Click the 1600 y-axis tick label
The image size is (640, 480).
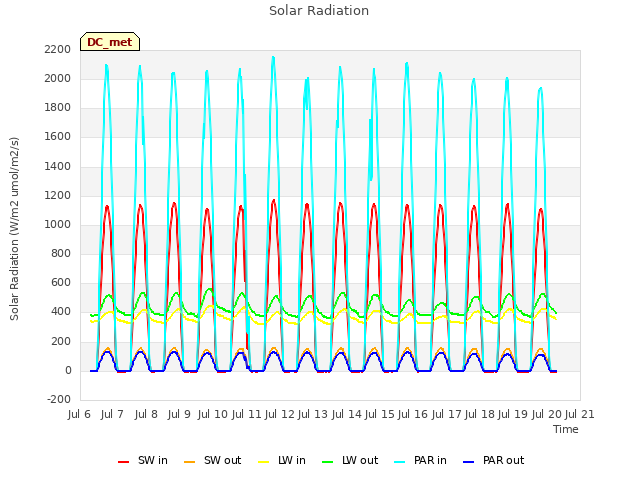pyautogui.click(x=58, y=136)
